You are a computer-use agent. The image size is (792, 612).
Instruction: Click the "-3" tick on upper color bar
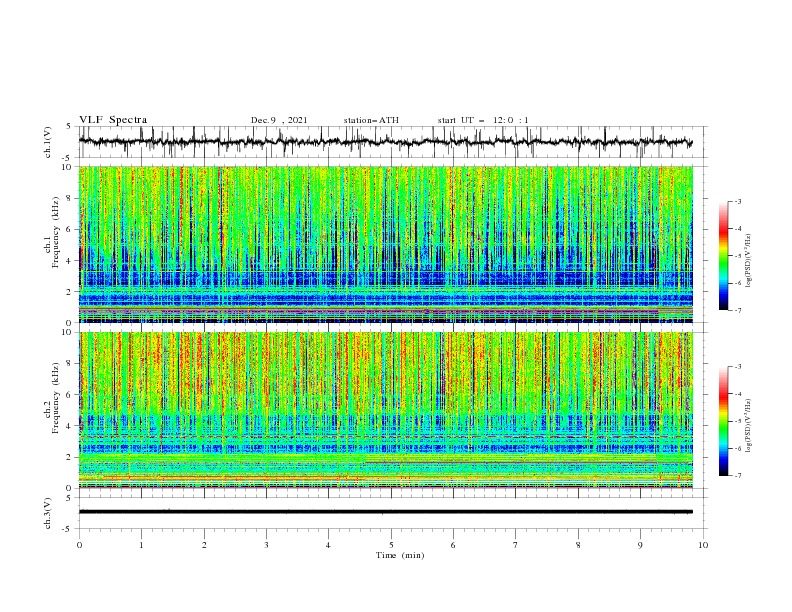click(737, 201)
